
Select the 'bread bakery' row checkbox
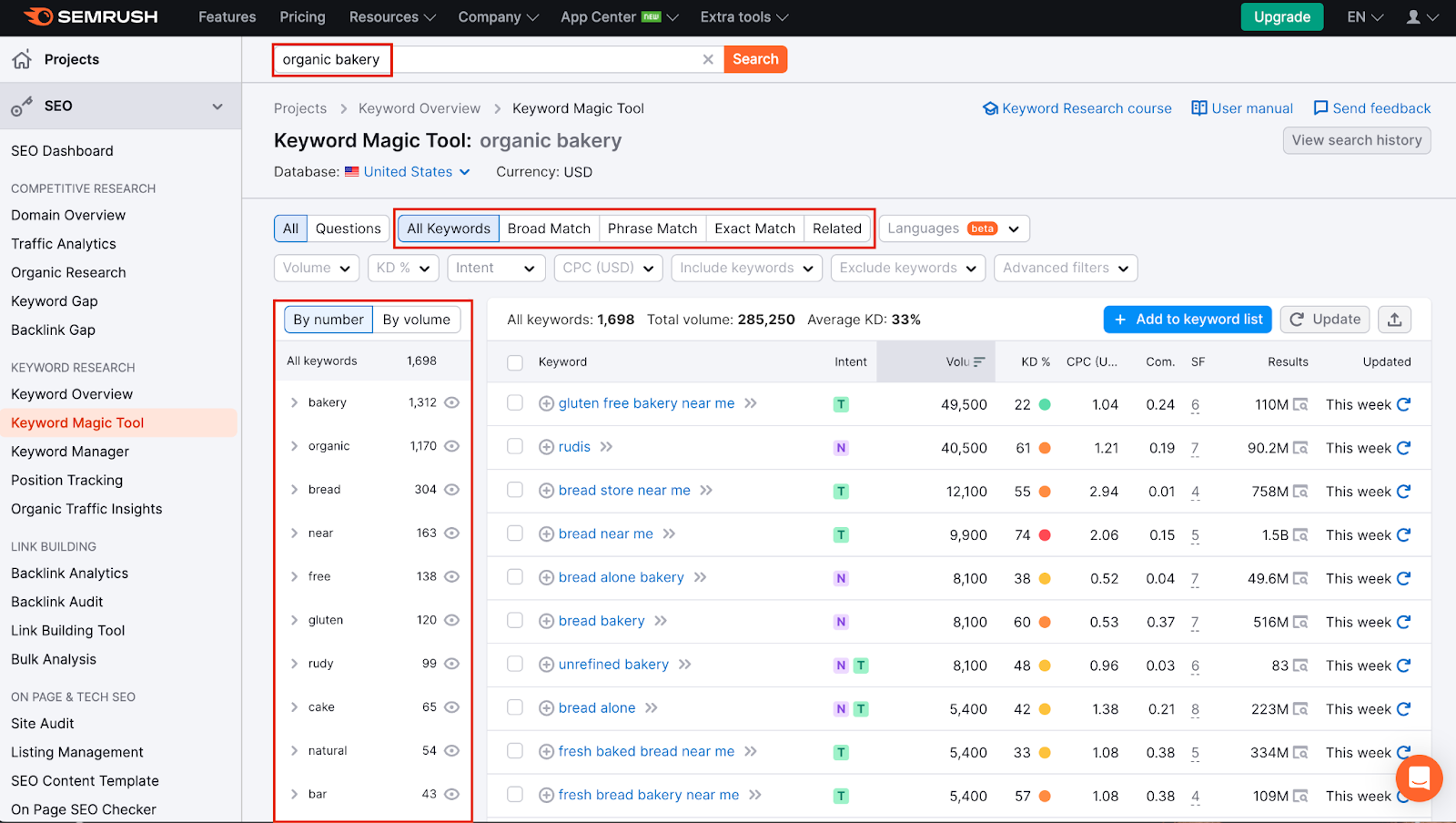pyautogui.click(x=515, y=620)
